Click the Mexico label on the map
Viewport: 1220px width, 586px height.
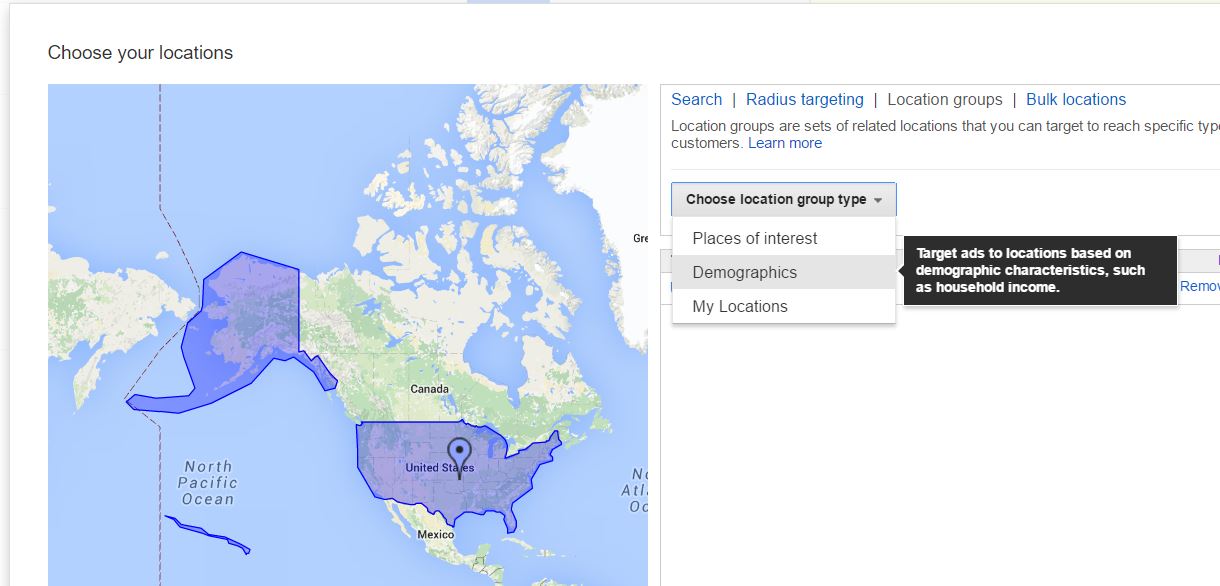click(x=436, y=534)
